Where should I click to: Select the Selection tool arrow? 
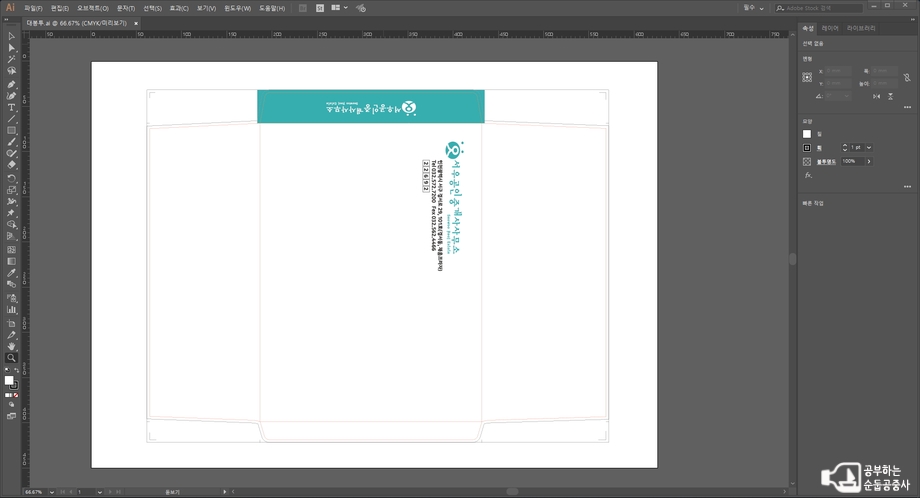coord(11,36)
